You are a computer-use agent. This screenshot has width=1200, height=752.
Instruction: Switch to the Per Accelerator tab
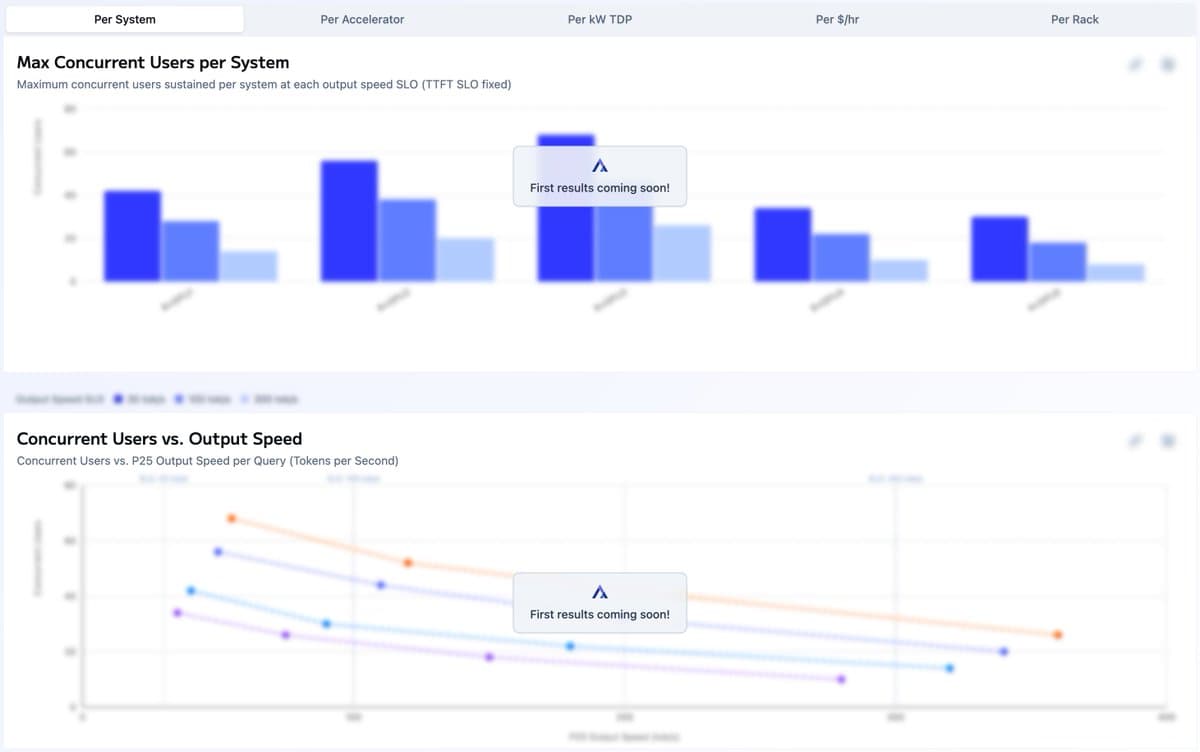(x=362, y=18)
